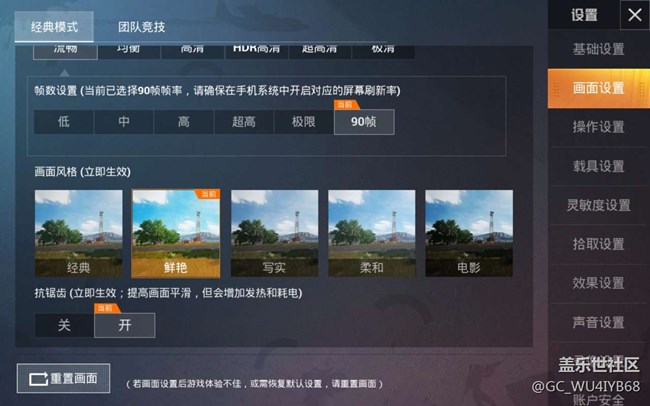The image size is (650, 406).
Task: Open 声音设置 sound settings
Action: tap(599, 322)
